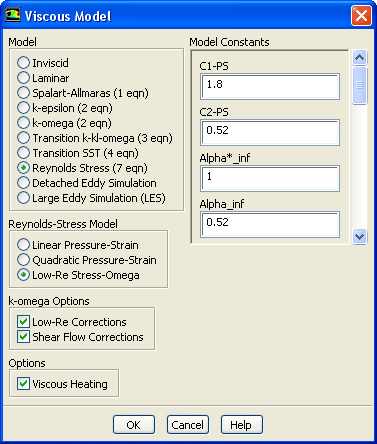377x444 pixels.
Task: Click the Alpha*_inf value field
Action: click(x=270, y=178)
